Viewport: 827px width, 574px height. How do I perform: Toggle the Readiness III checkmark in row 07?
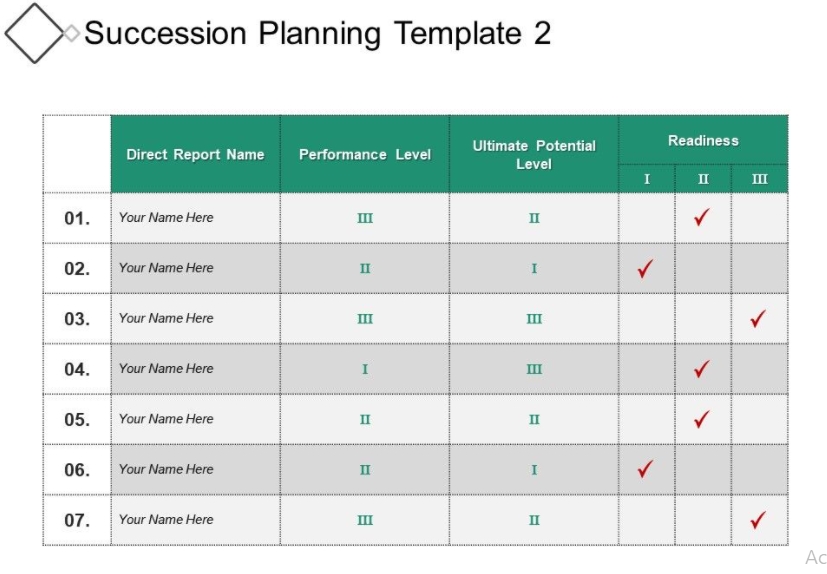tap(758, 520)
